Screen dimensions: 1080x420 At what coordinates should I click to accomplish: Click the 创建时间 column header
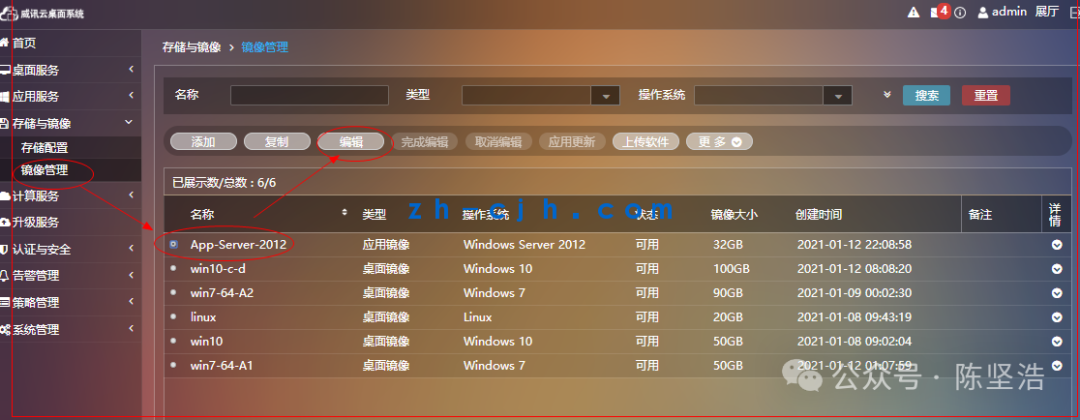pos(818,215)
